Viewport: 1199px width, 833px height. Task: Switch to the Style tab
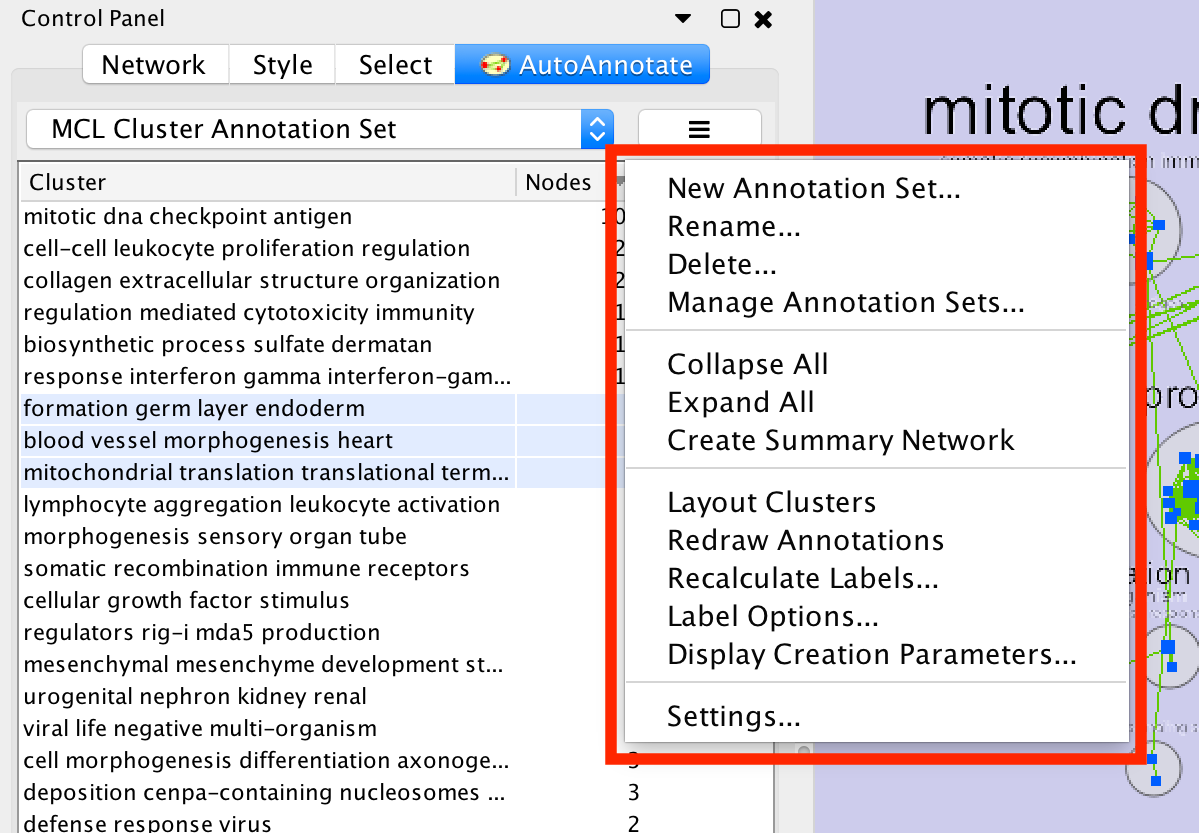[x=282, y=65]
